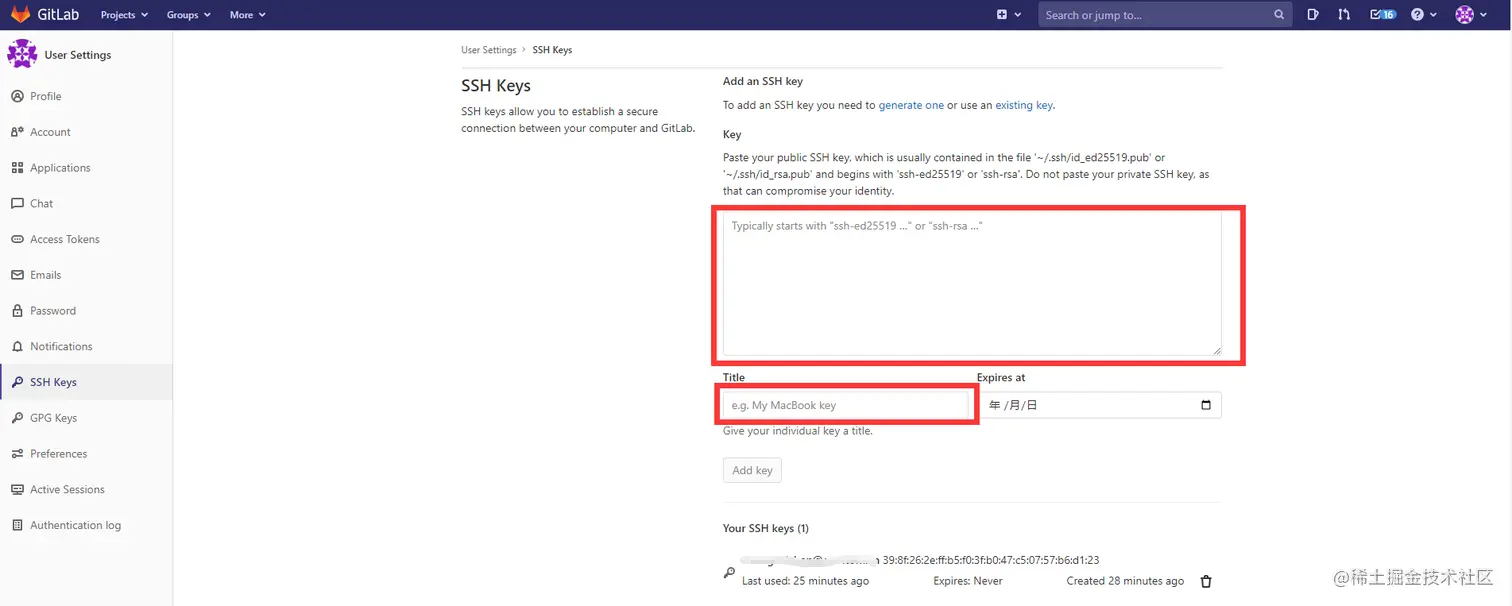The image size is (1512, 606).
Task: Click the Account icon in sidebar
Action: click(x=17, y=132)
